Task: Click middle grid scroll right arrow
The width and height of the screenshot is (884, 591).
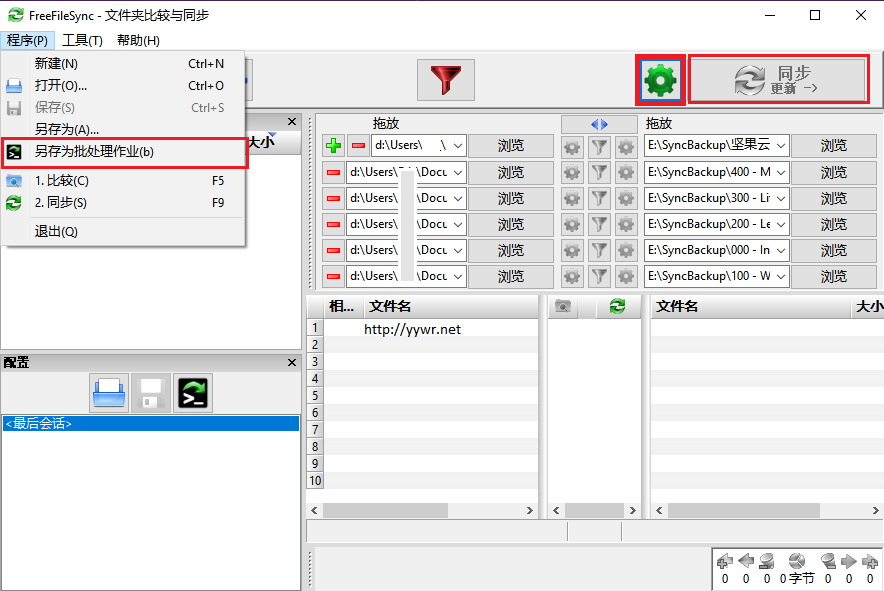Action: pos(633,510)
